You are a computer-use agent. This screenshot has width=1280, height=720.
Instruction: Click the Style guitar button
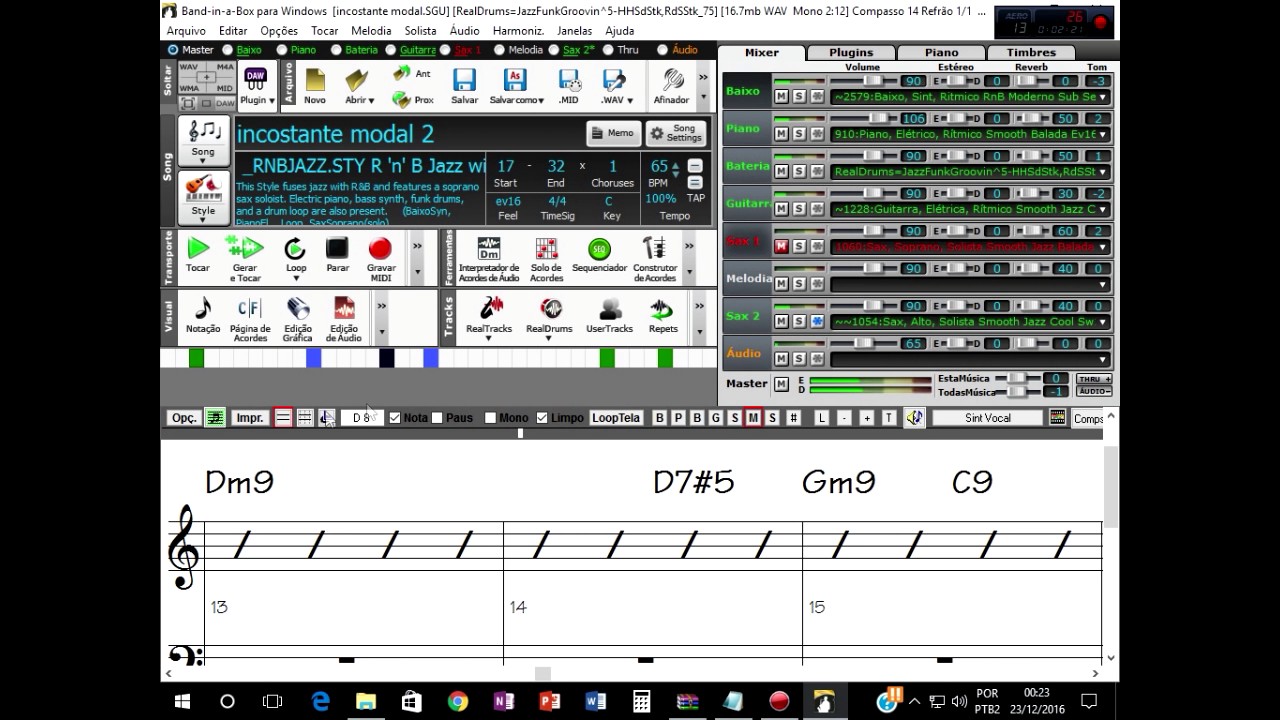pyautogui.click(x=203, y=197)
